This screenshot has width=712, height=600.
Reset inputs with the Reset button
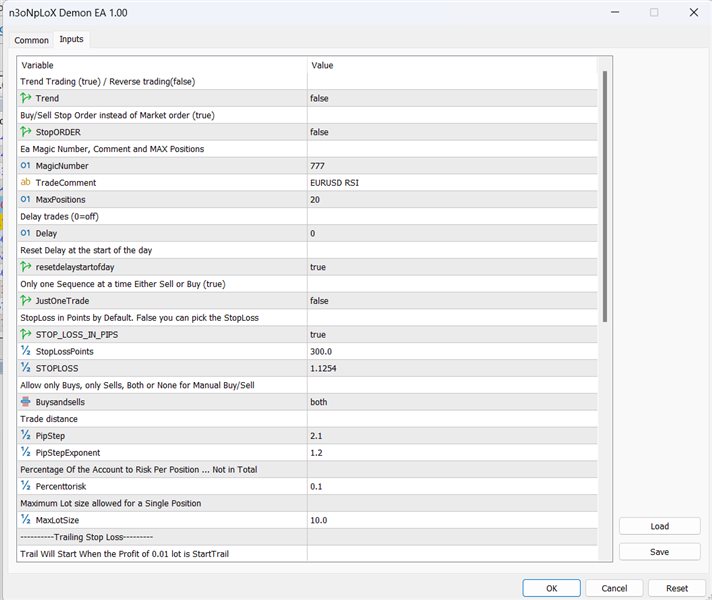[677, 588]
